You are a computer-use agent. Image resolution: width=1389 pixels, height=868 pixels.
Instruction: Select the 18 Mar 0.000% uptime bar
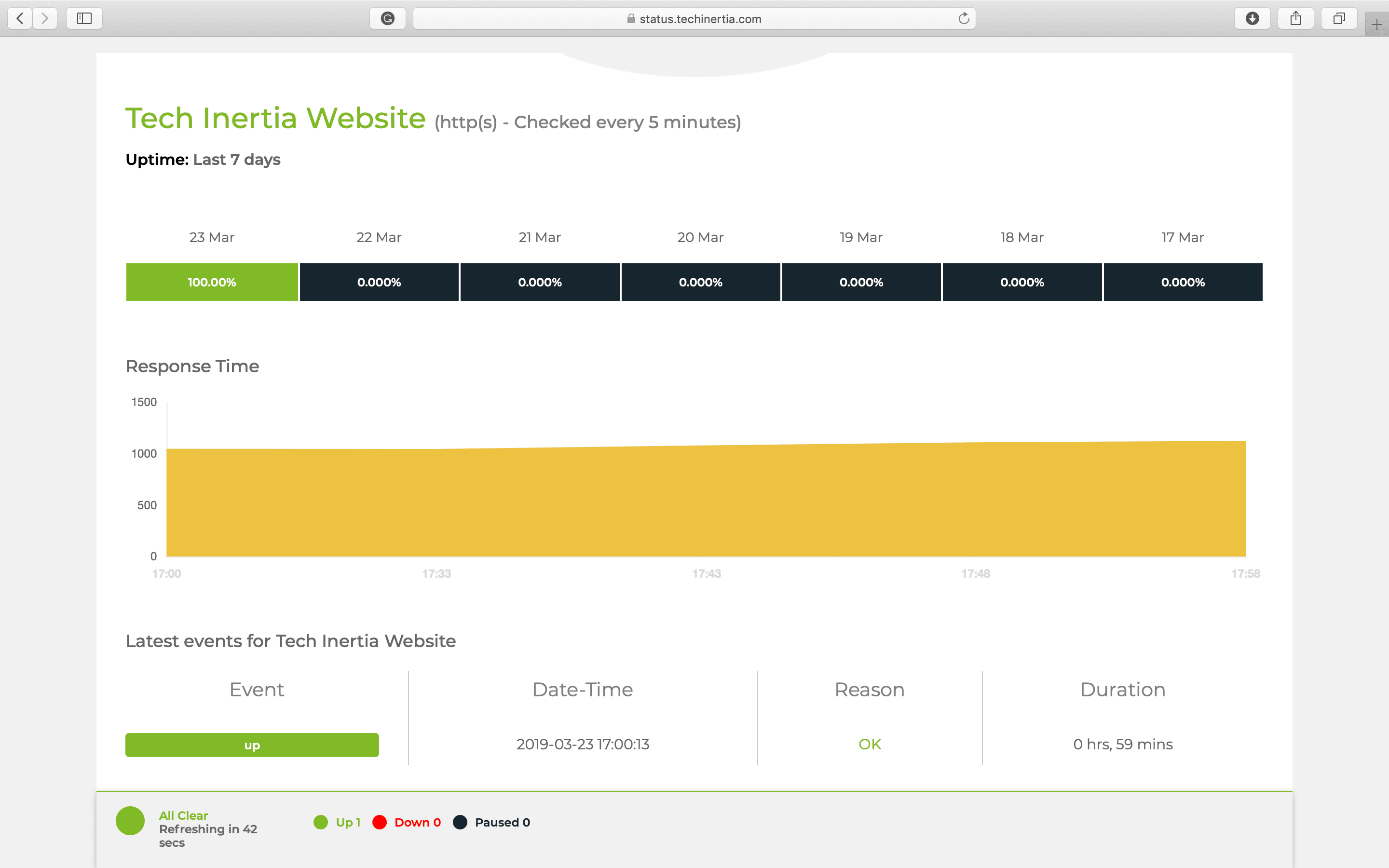tap(1021, 282)
